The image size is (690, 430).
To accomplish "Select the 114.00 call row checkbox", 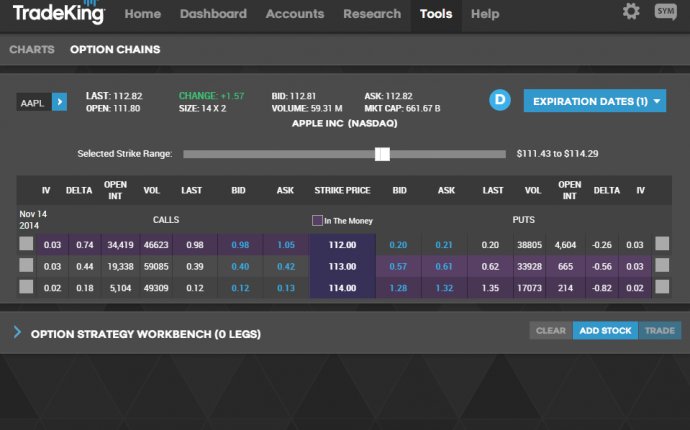I will [x=26, y=287].
